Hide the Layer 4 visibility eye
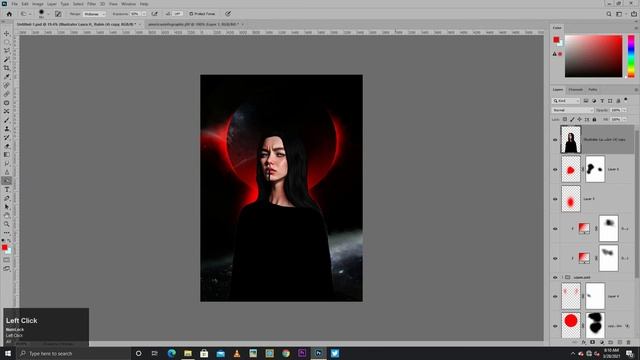Viewport: 640px width, 360px height. pyautogui.click(x=555, y=296)
